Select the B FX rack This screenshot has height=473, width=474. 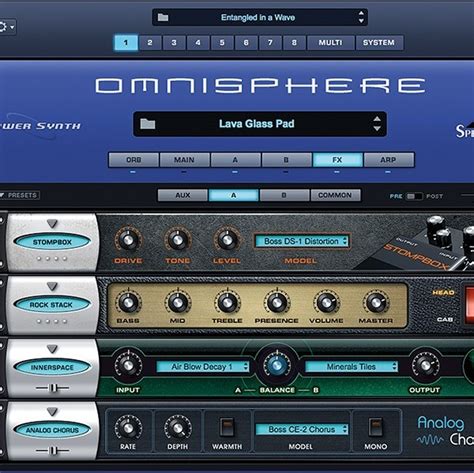tap(284, 195)
